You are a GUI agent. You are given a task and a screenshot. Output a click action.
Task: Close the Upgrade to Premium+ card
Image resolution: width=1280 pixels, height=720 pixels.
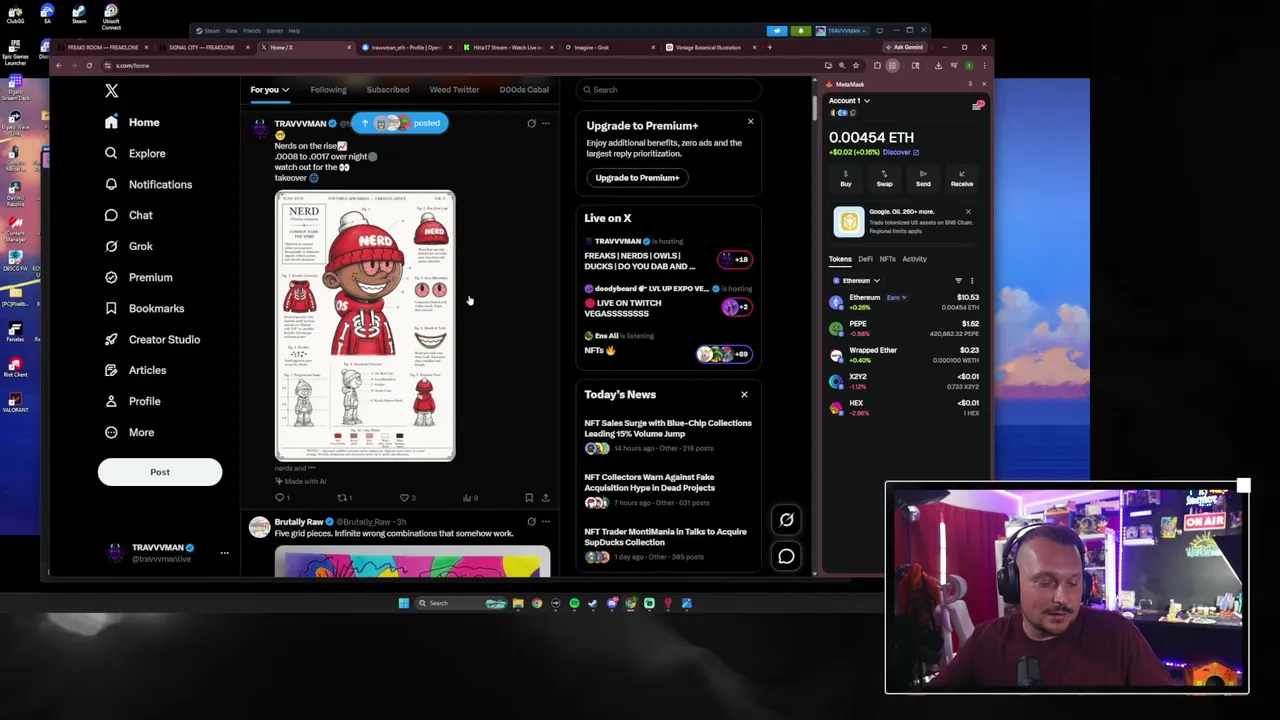tap(750, 122)
